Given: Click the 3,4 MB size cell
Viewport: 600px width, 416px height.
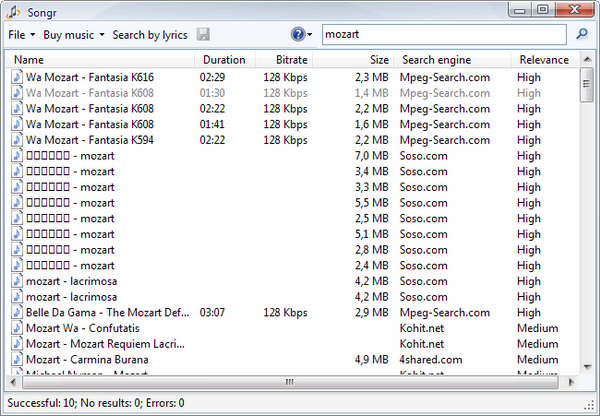Looking at the screenshot, I should 372,171.
